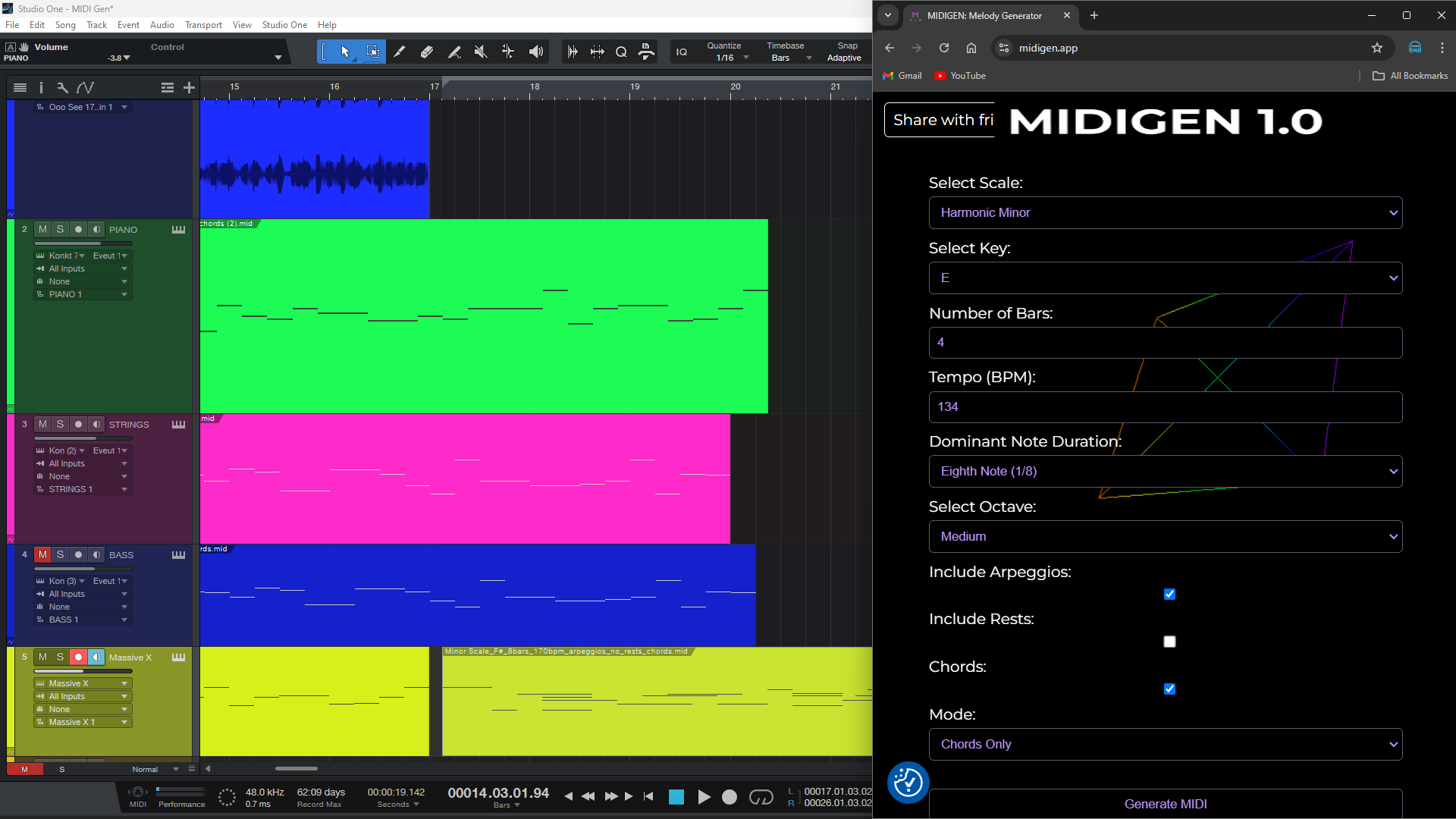The image size is (1456, 819).
Task: Select the Split/Knife tool
Action: 400,52
